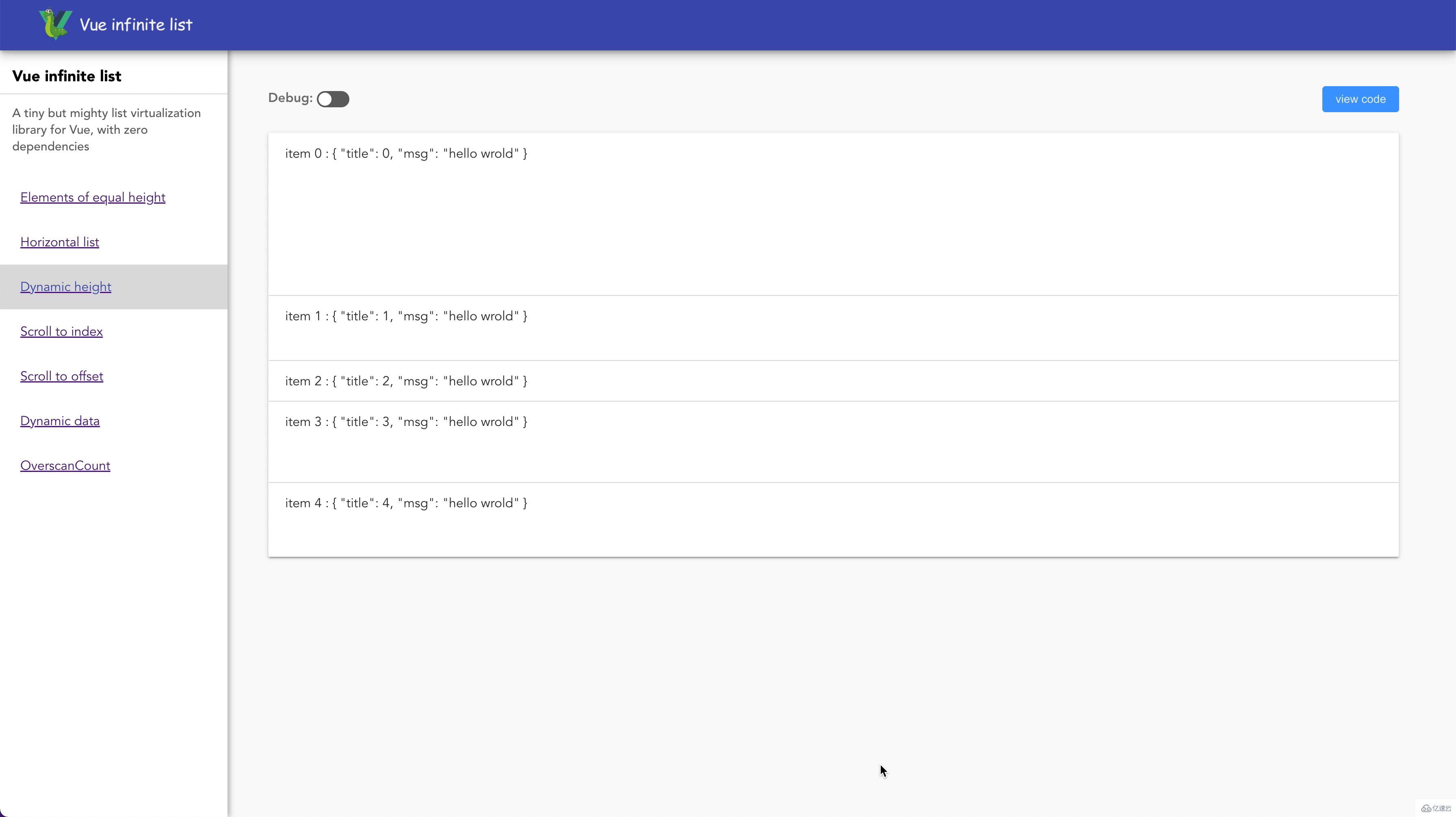The width and height of the screenshot is (1456, 817).
Task: Select 'Dynamic height' in sidebar
Action: [66, 287]
